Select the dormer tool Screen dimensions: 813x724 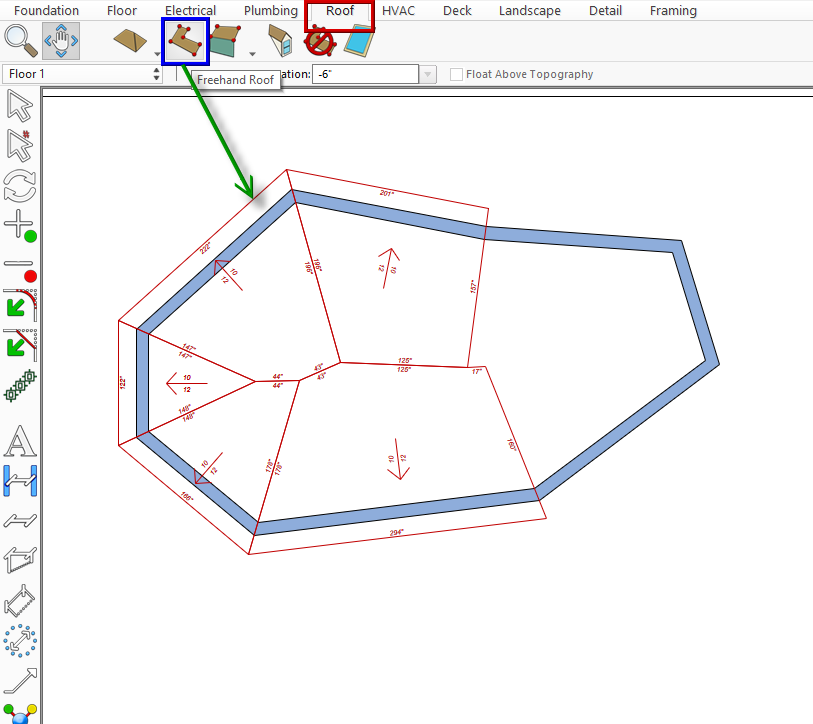(281, 41)
